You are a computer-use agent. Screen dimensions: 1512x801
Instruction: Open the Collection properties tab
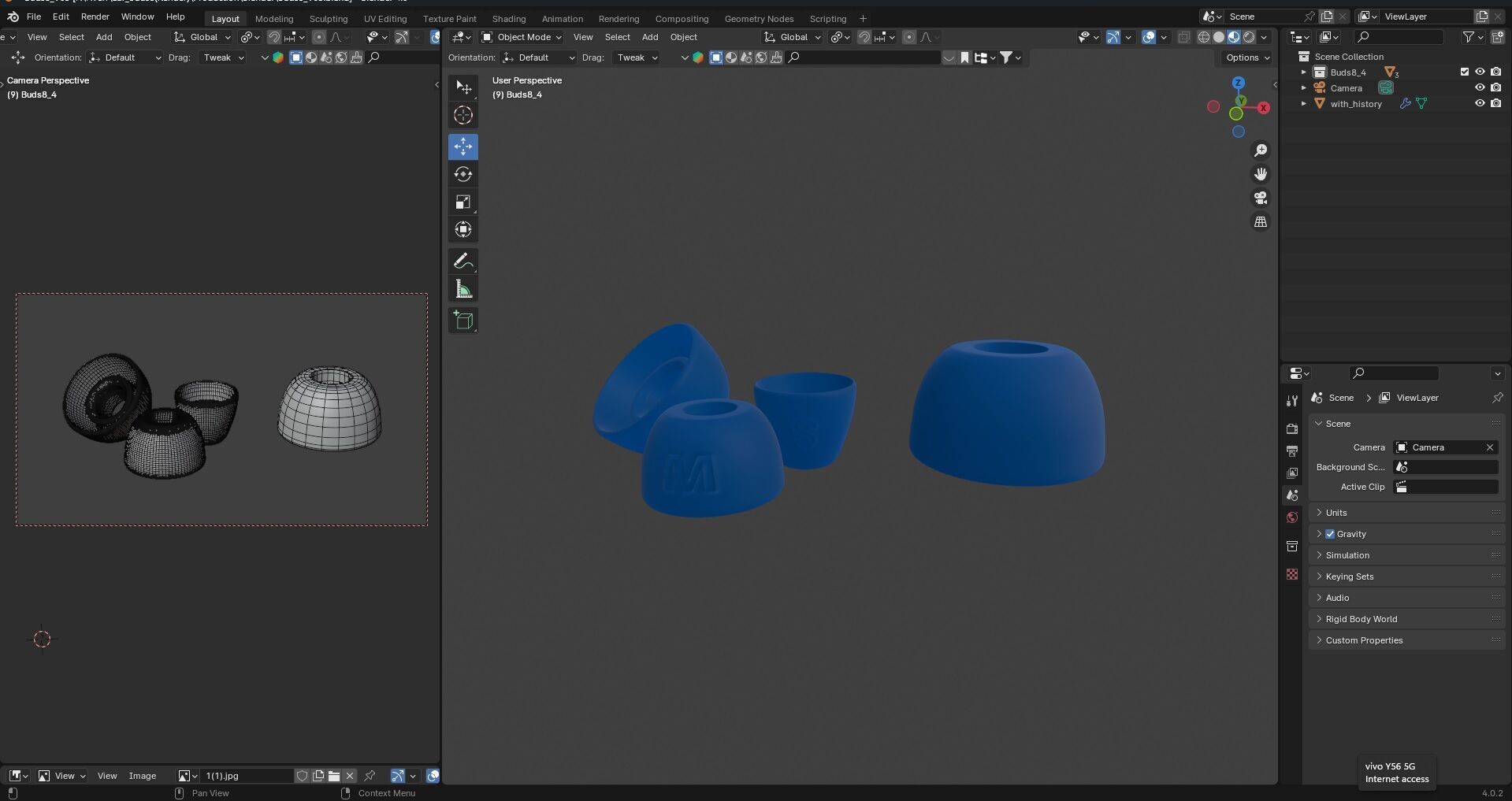tap(1292, 546)
